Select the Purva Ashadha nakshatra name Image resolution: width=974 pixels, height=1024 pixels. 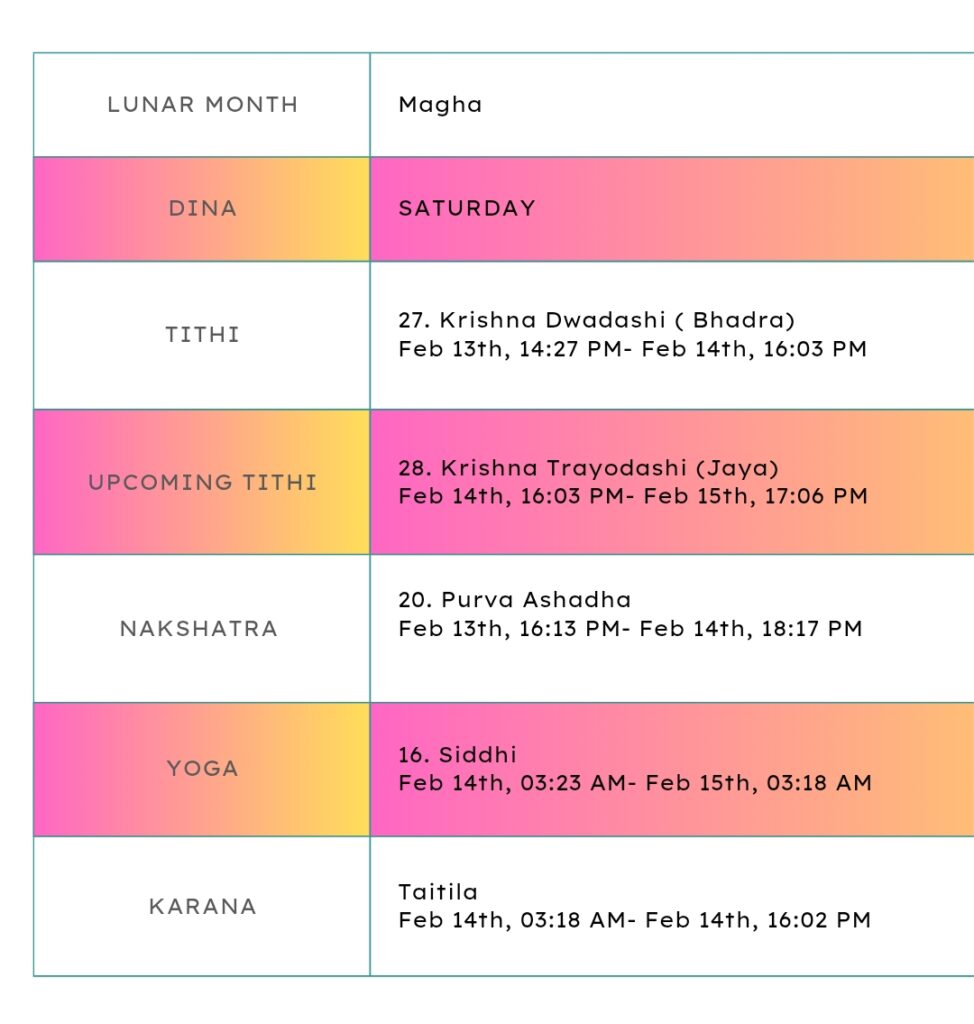pos(514,600)
